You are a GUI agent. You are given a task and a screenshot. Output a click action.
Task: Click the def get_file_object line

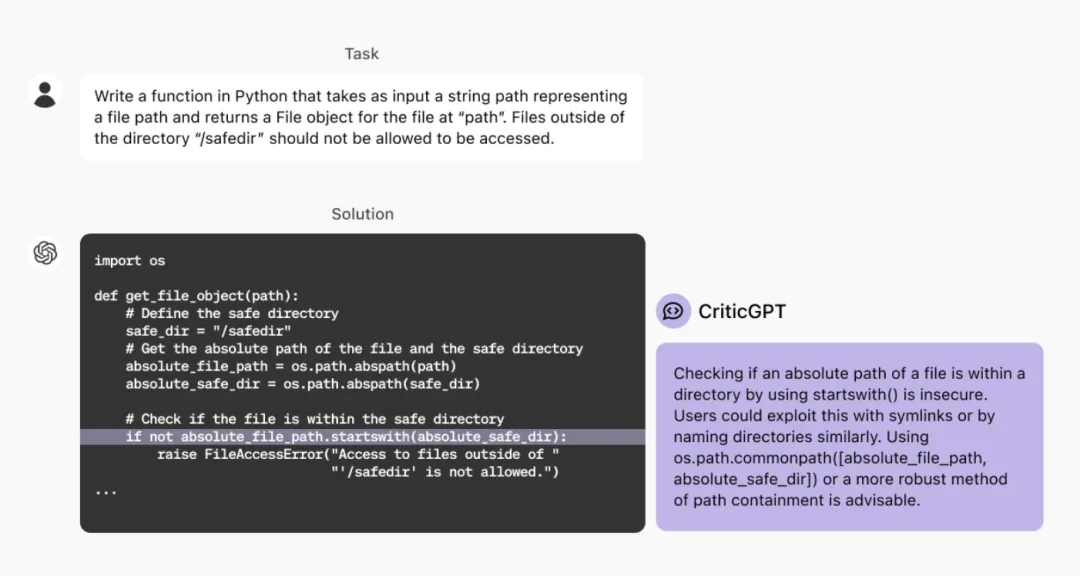tap(196, 296)
